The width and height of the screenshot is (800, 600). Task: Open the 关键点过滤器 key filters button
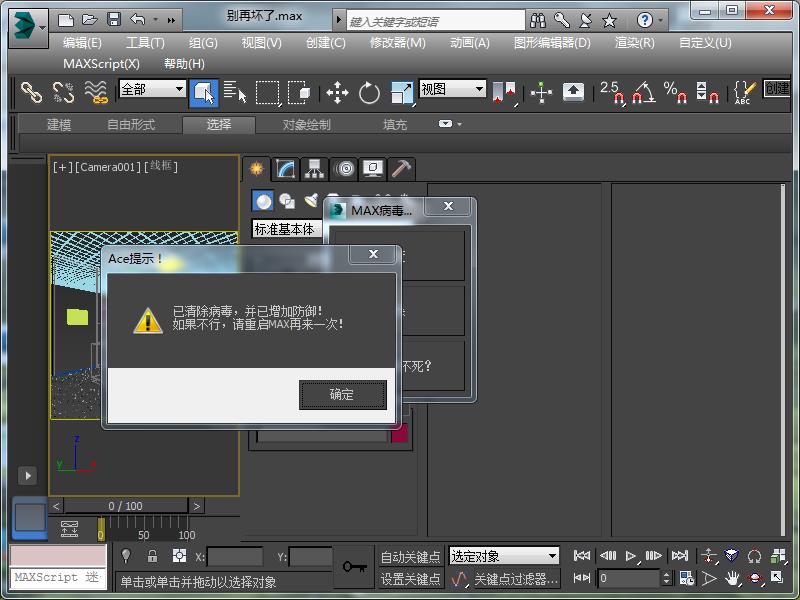pyautogui.click(x=516, y=579)
